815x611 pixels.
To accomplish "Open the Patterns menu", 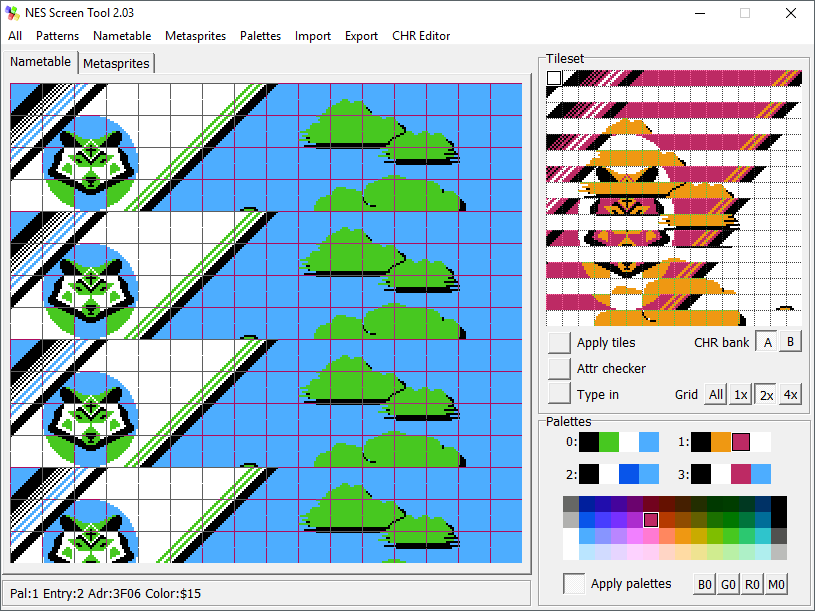I will coord(57,36).
